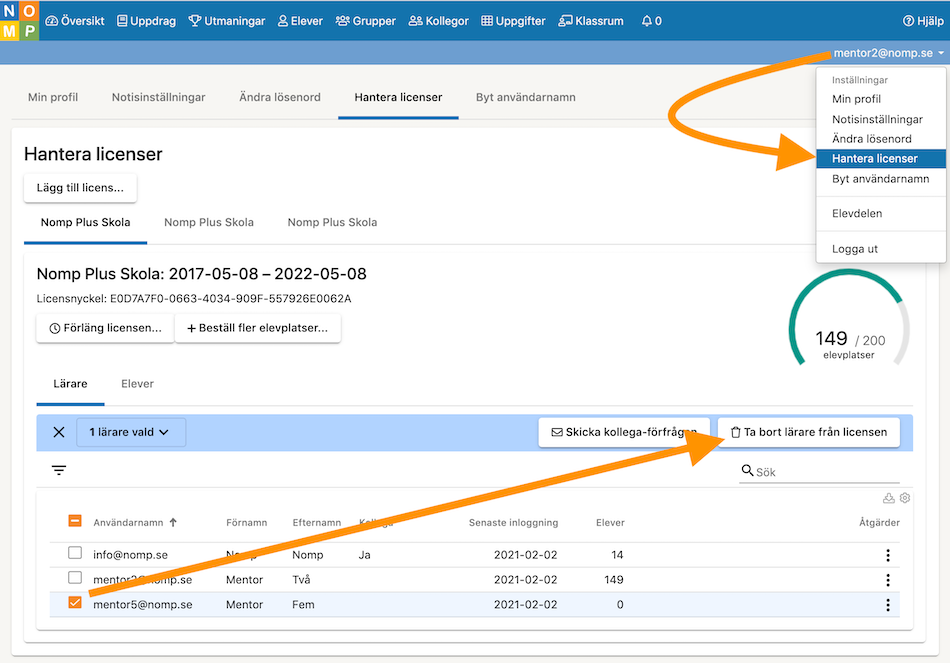Open the mentor2@nomp.se account dropdown
The width and height of the screenshot is (950, 663).
[x=888, y=53]
